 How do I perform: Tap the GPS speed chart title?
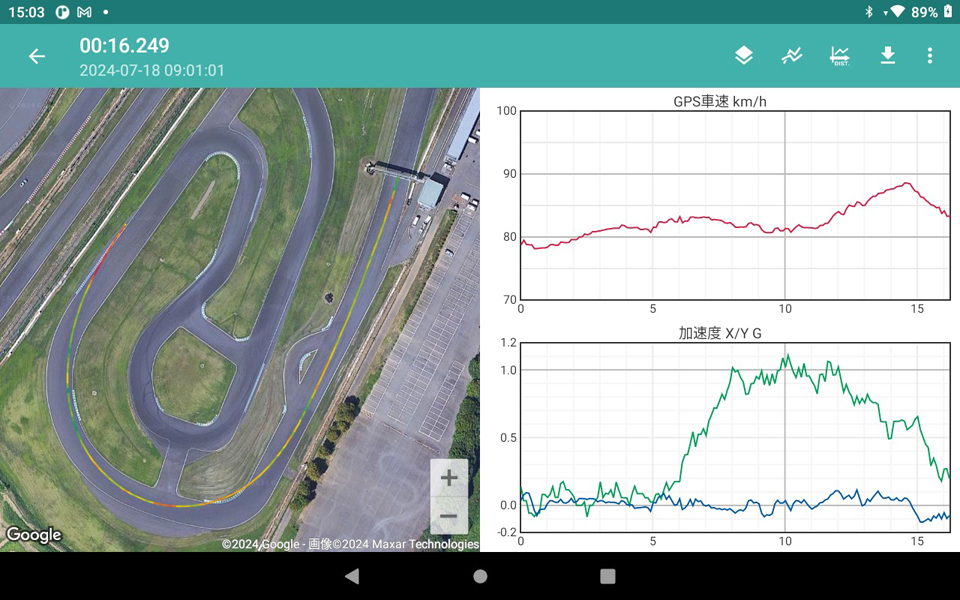(719, 101)
